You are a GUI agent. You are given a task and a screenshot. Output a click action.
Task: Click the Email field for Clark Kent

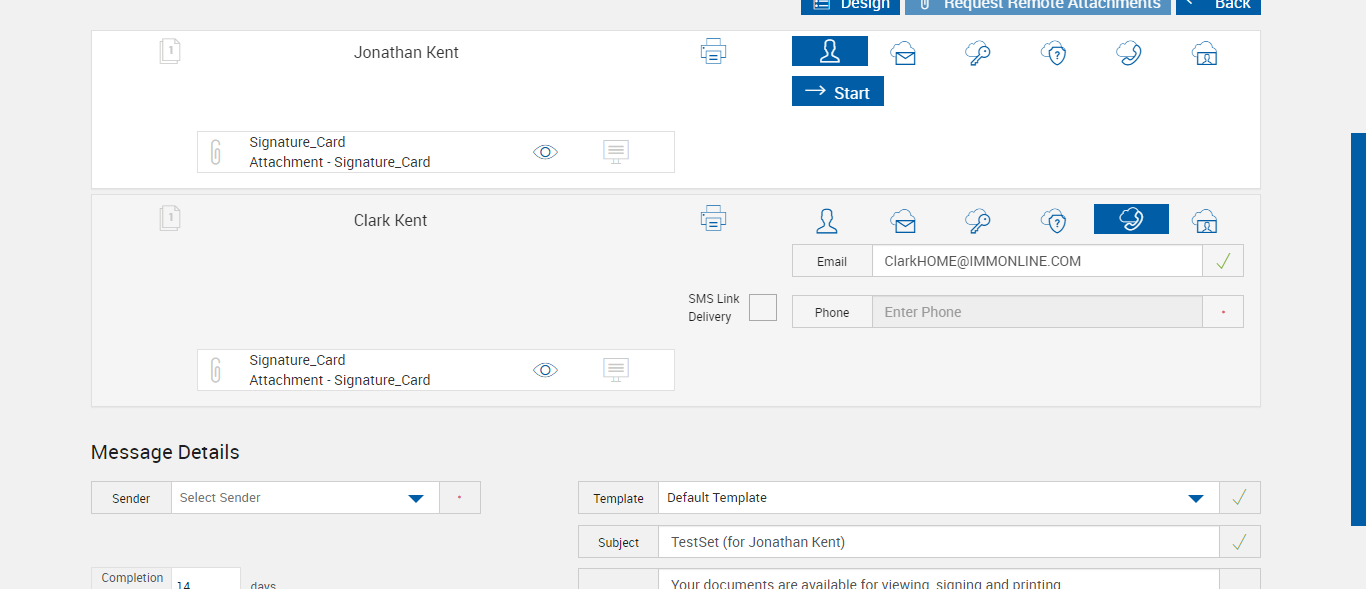(x=1037, y=261)
